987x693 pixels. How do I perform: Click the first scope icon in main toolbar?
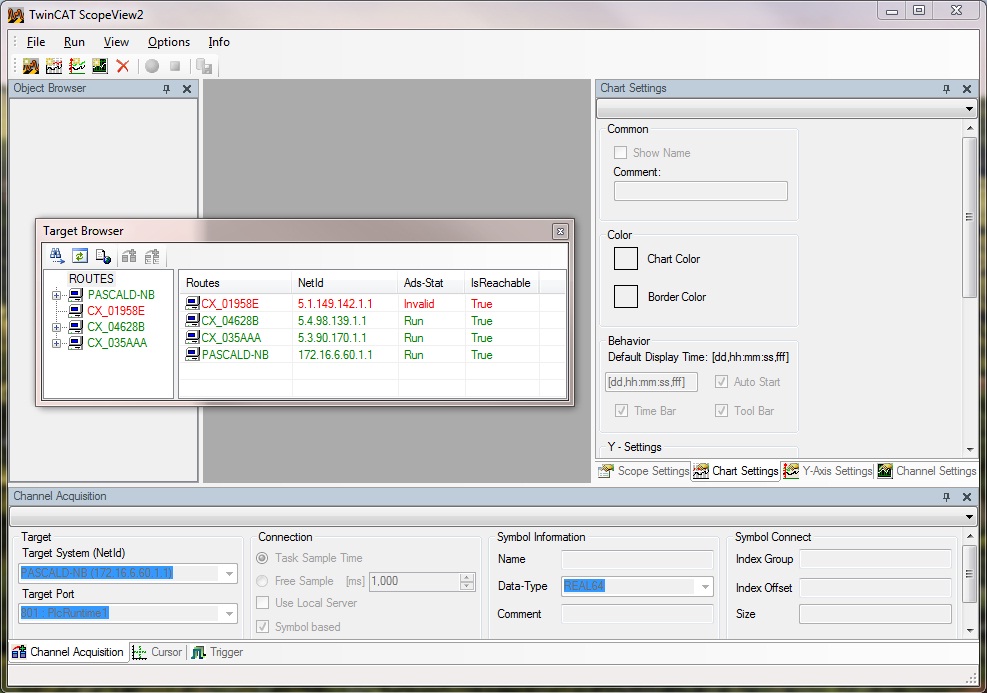[31, 66]
